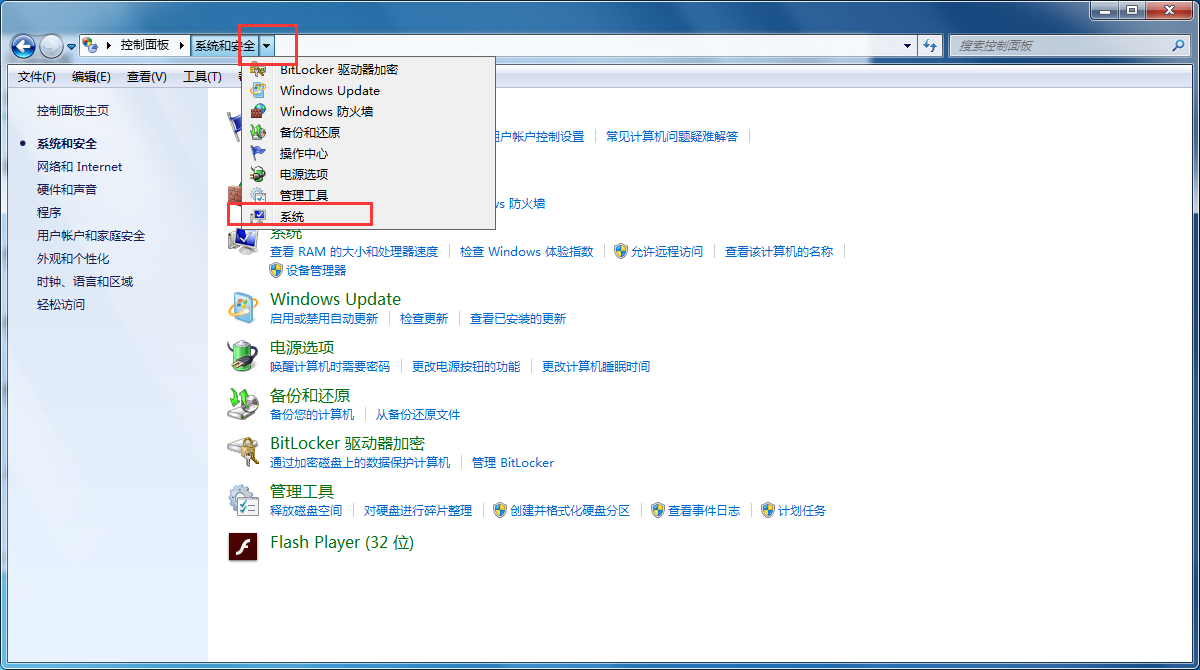This screenshot has height=670, width=1200.
Task: Open the 文件(F) menu
Action: [37, 77]
